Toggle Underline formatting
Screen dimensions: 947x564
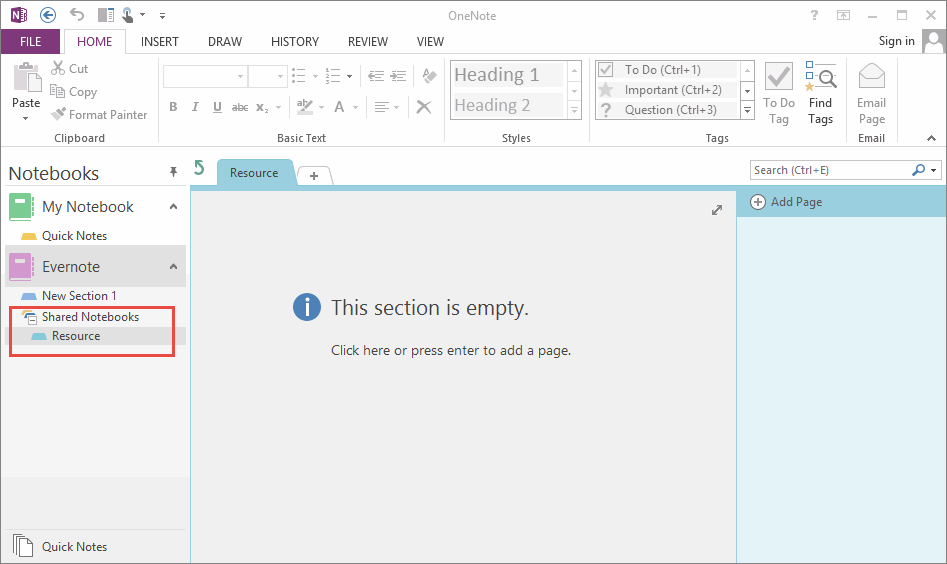click(217, 107)
